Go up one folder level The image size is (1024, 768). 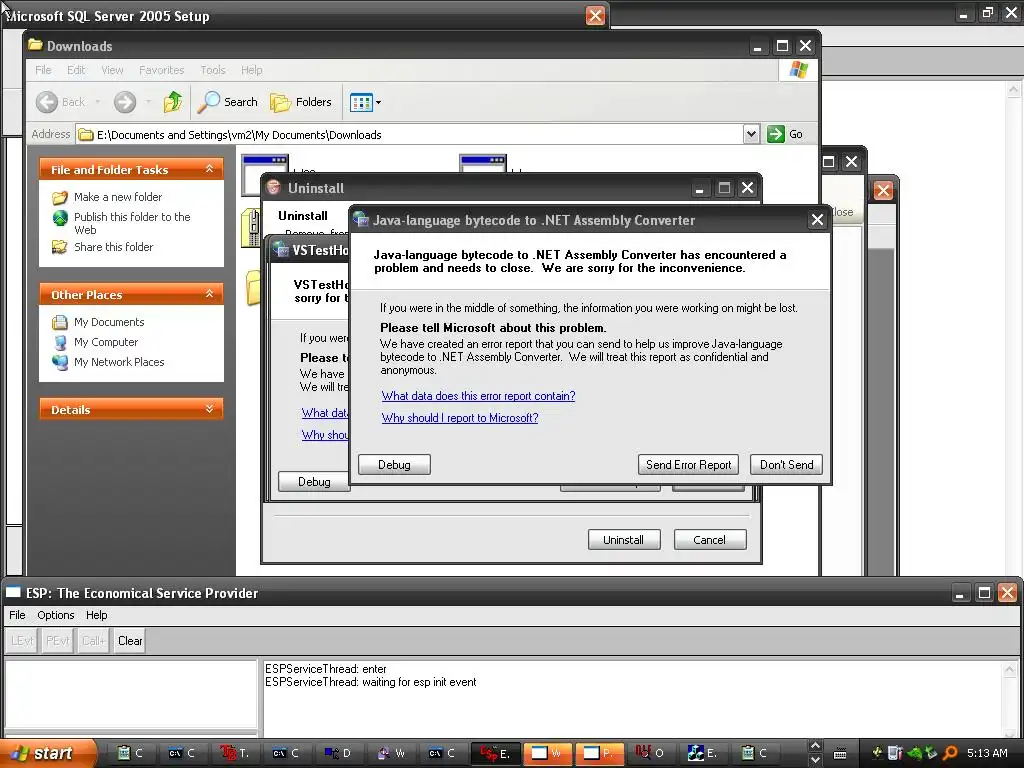click(173, 102)
